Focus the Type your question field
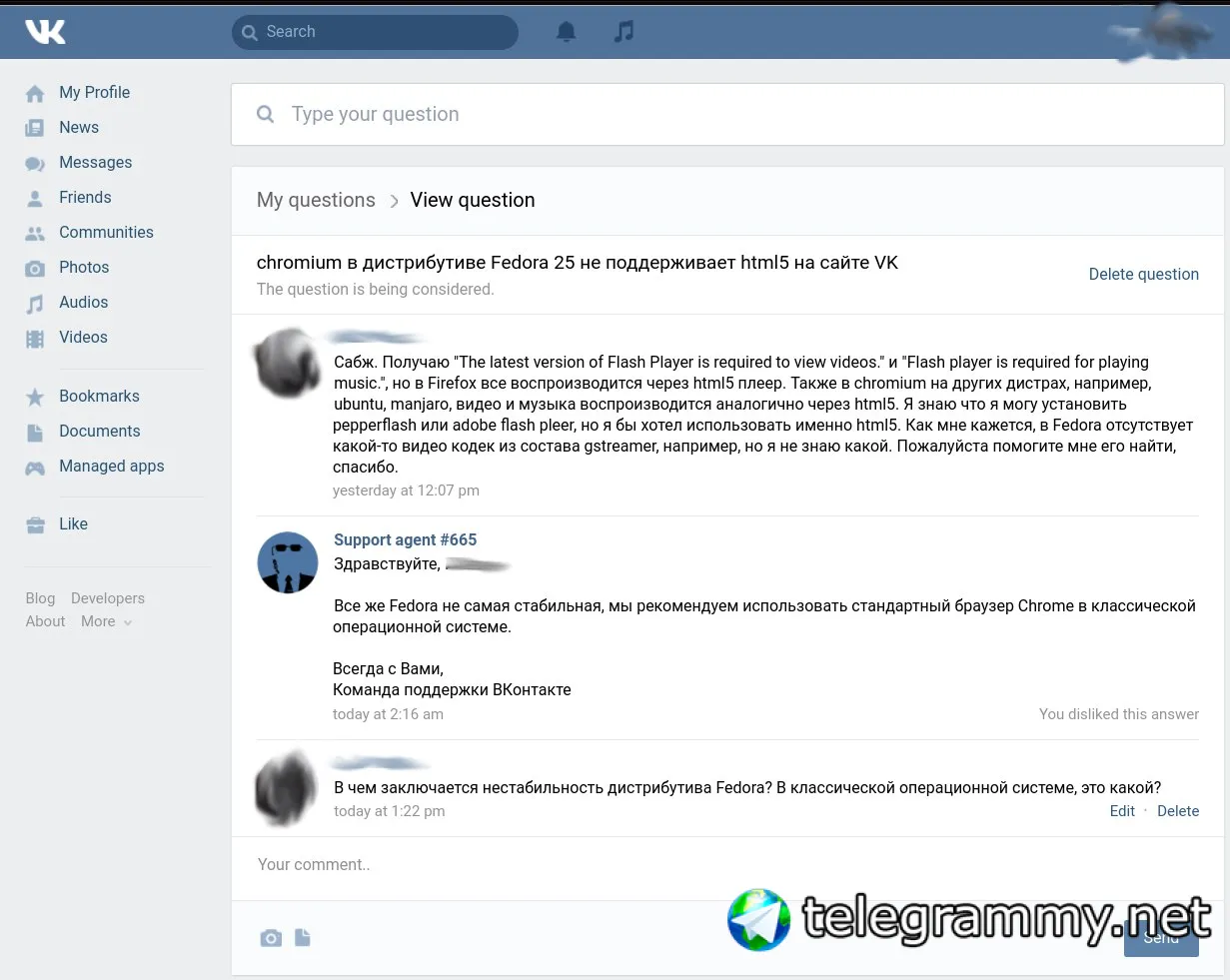This screenshot has height=980, width=1230. (727, 114)
